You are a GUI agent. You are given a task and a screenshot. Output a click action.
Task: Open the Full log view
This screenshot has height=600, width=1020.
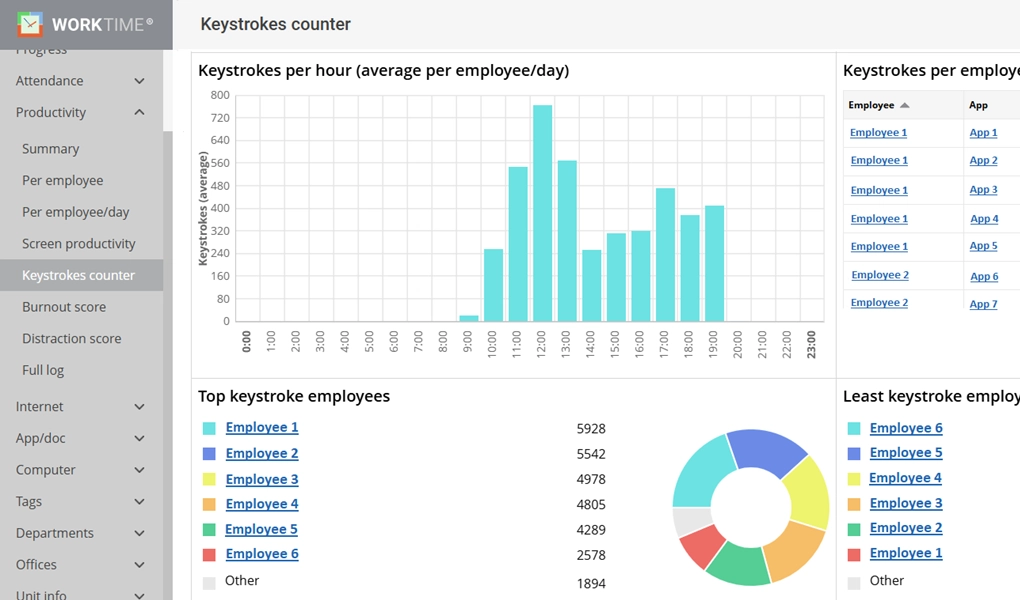coord(44,370)
